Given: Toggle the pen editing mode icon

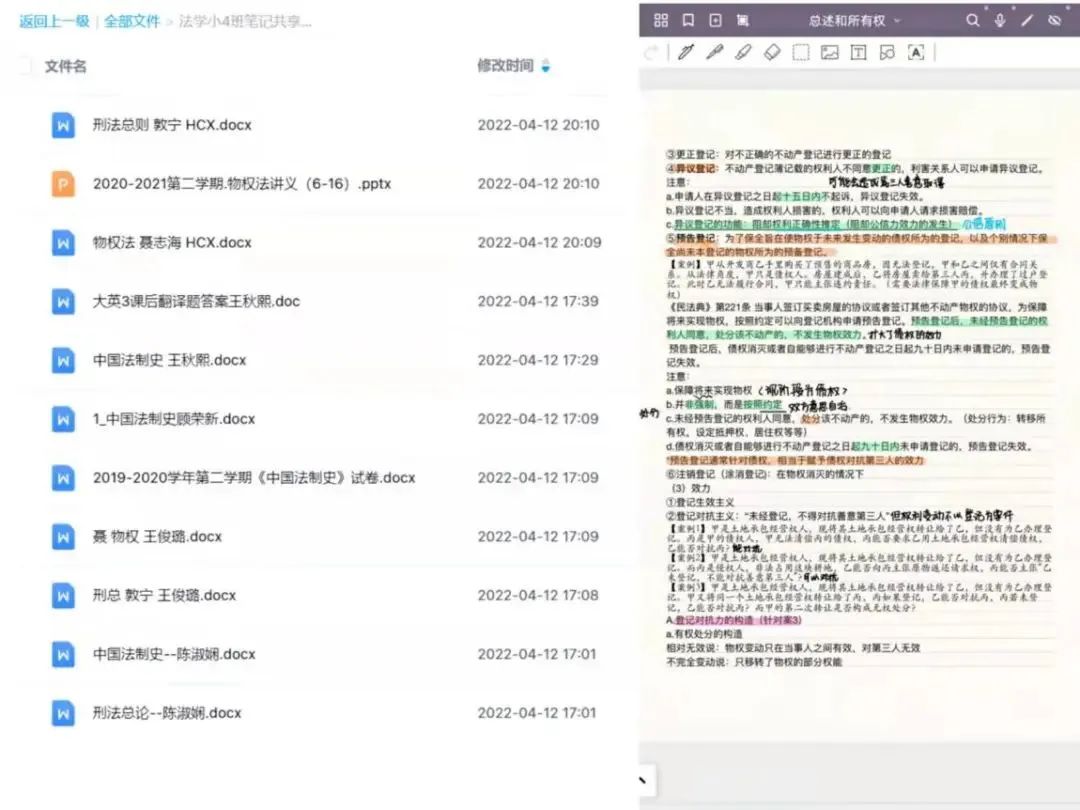Looking at the screenshot, I should pos(1027,20).
